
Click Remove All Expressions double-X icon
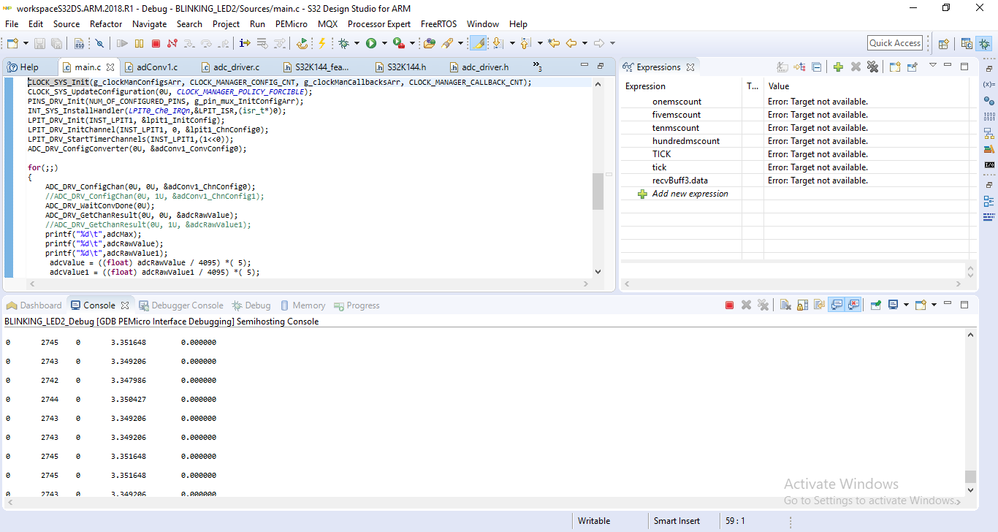pos(873,67)
